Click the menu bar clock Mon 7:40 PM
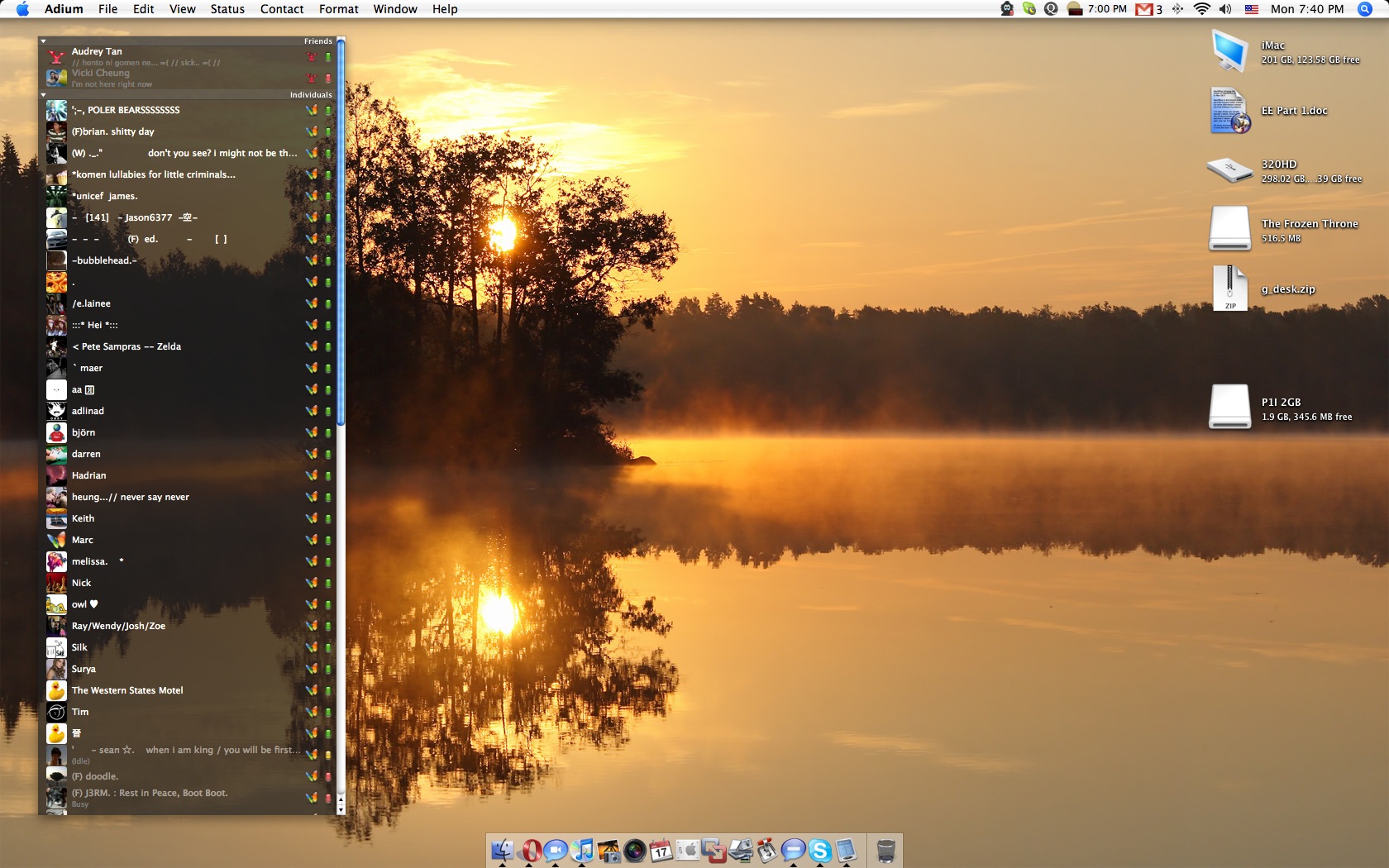Image resolution: width=1389 pixels, height=868 pixels. point(1307,9)
